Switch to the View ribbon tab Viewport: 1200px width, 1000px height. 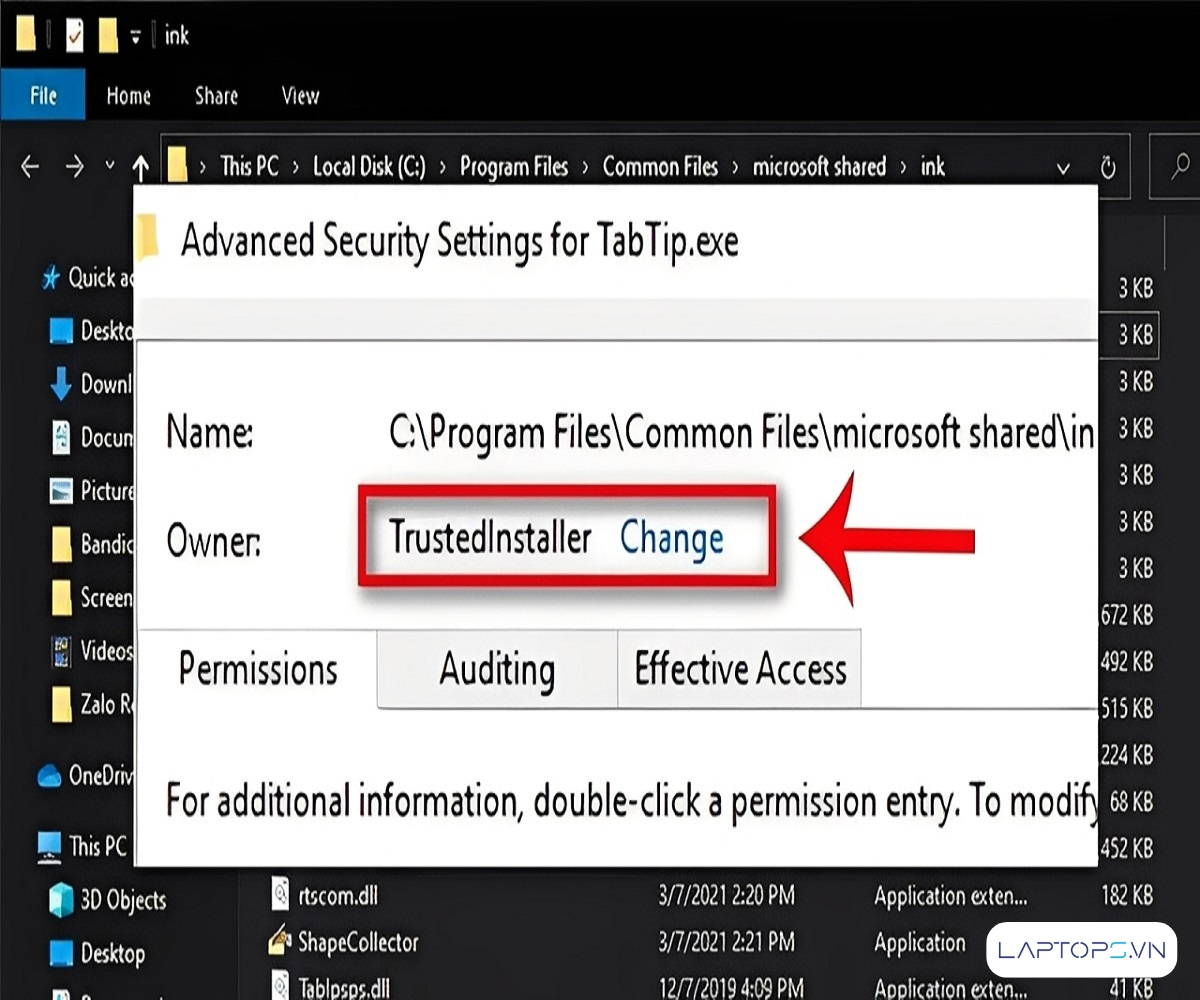(x=300, y=96)
